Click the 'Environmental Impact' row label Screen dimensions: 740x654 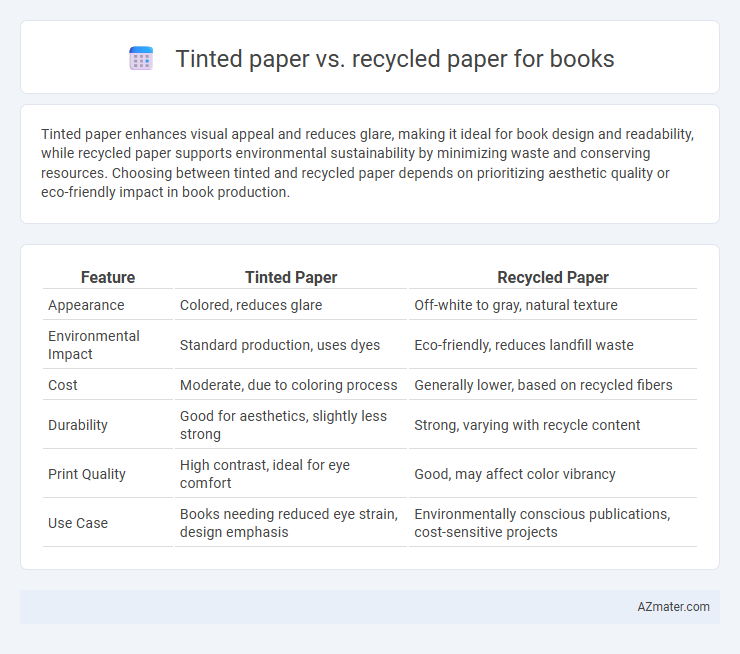(94, 345)
